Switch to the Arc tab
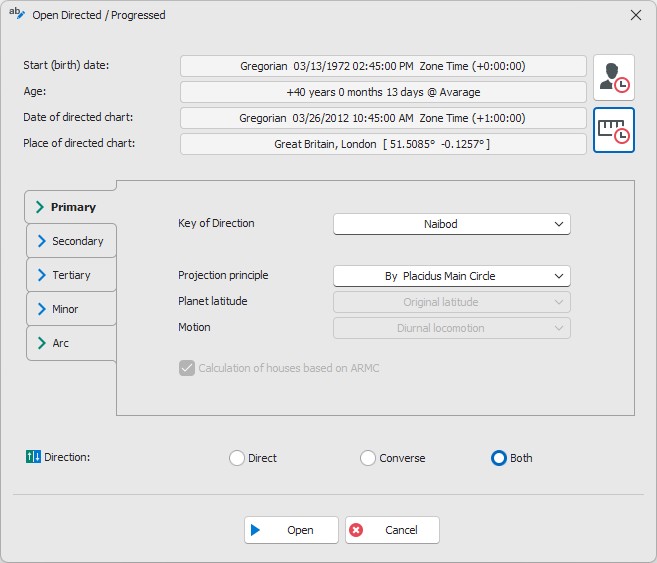Image resolution: width=657 pixels, height=563 pixels. tap(71, 343)
